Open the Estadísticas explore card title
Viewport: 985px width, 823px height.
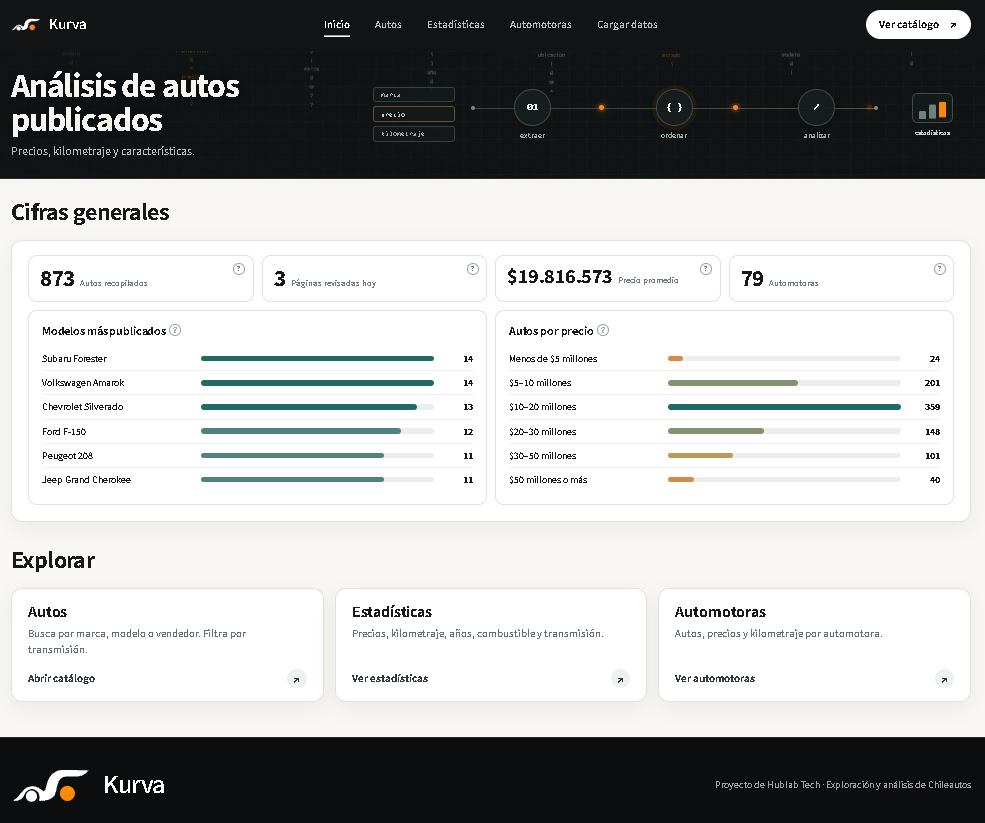click(391, 612)
